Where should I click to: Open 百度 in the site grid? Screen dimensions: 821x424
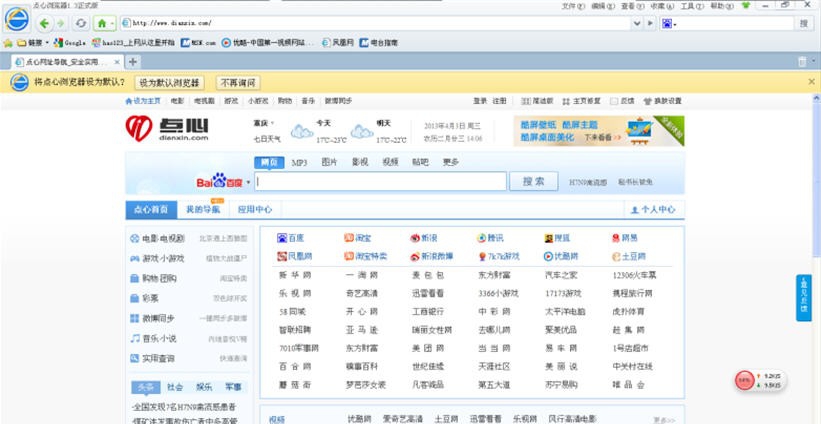[291, 238]
